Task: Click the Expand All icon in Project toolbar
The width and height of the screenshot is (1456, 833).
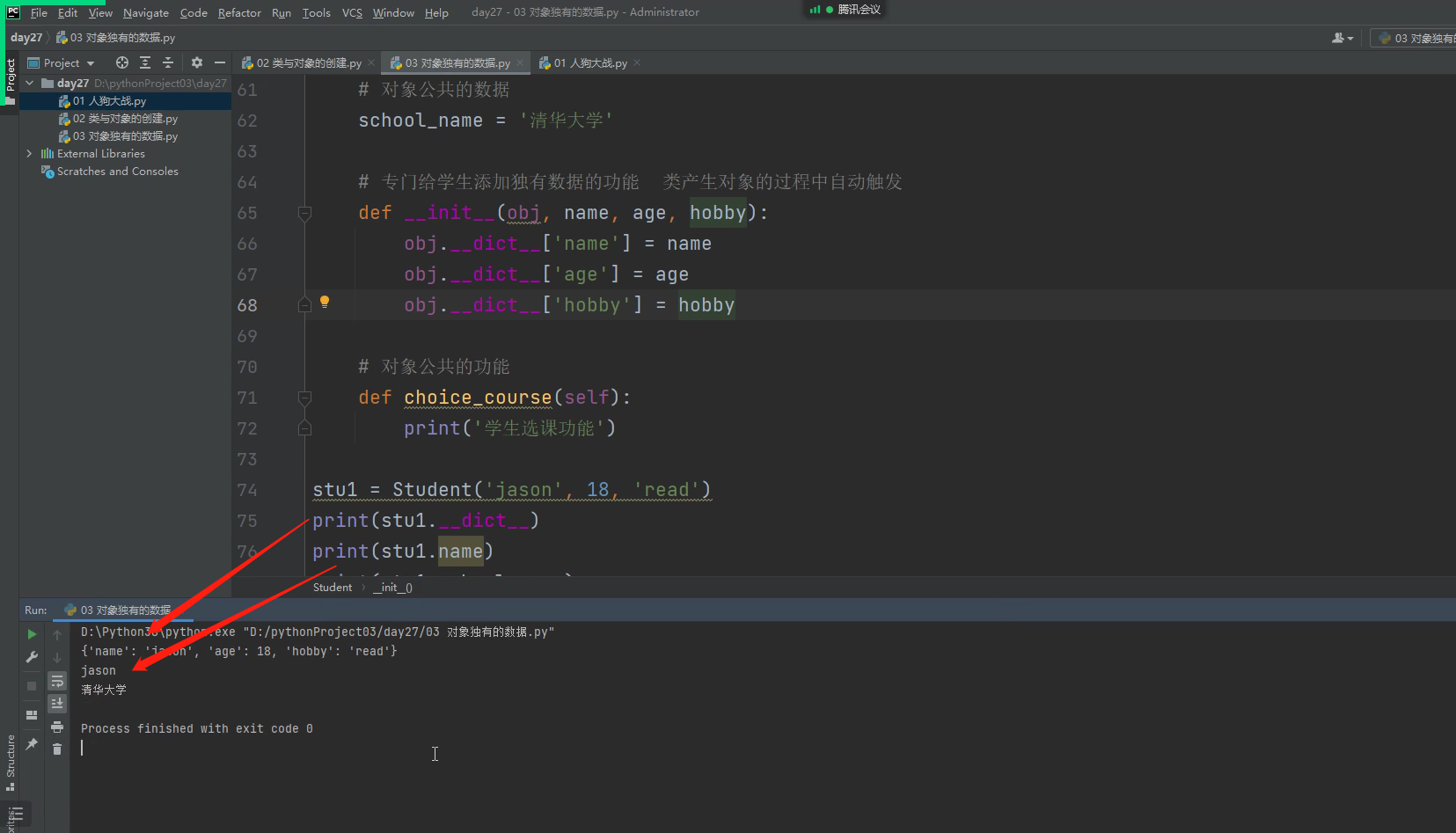Action: 145,62
